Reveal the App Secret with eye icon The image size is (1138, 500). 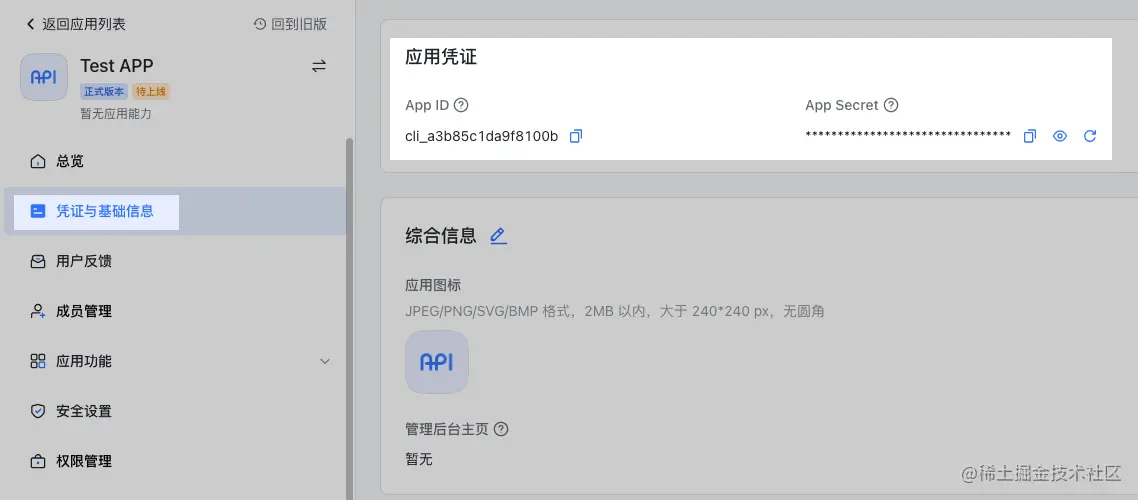point(1060,136)
